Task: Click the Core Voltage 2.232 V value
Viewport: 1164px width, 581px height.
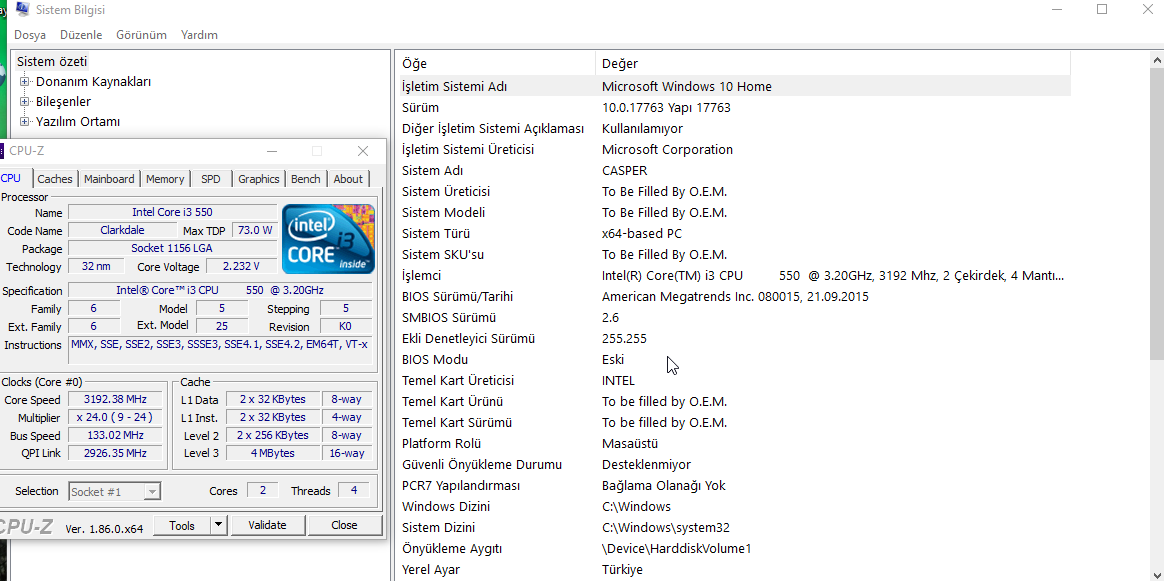Action: pyautogui.click(x=241, y=266)
